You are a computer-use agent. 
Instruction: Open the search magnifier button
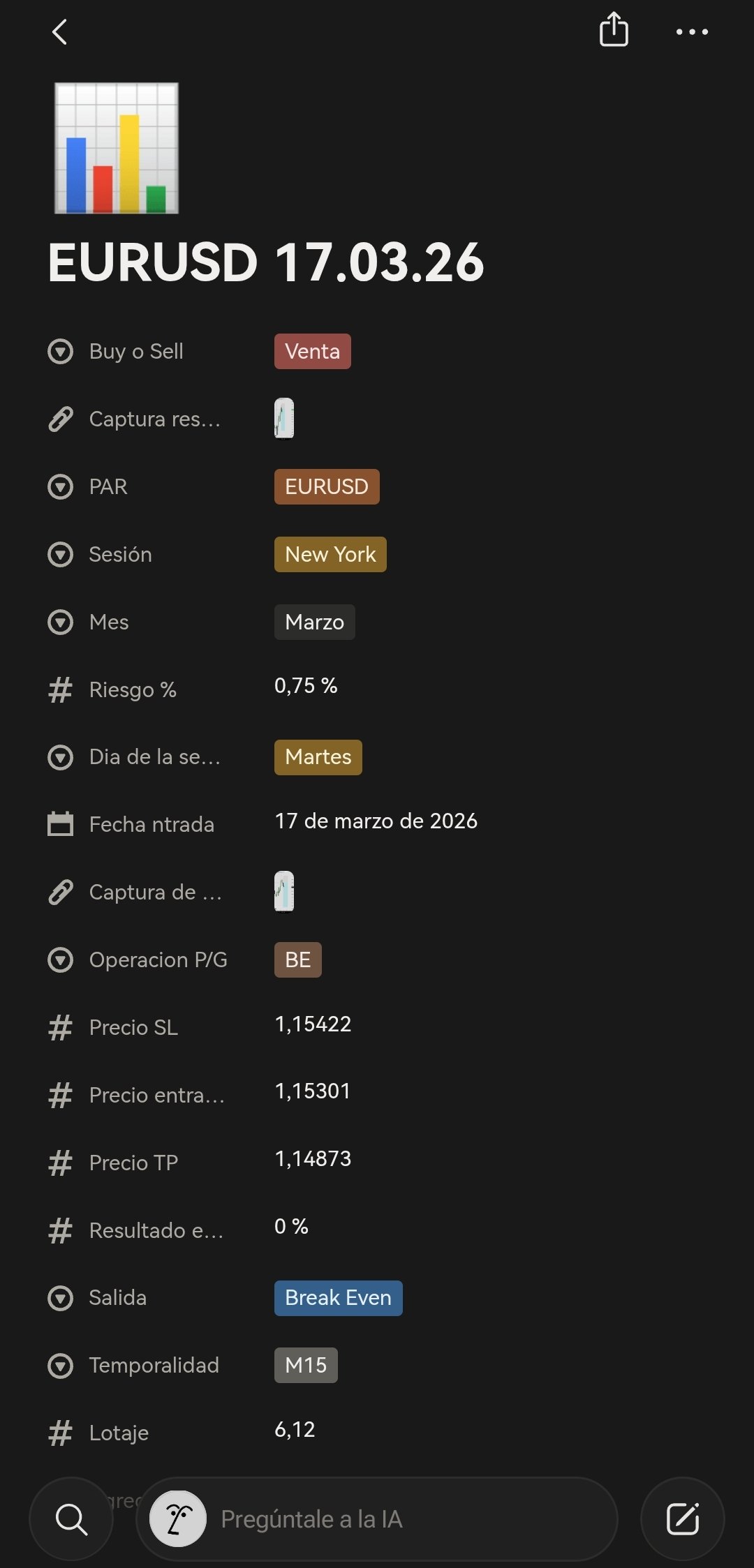[x=71, y=1519]
